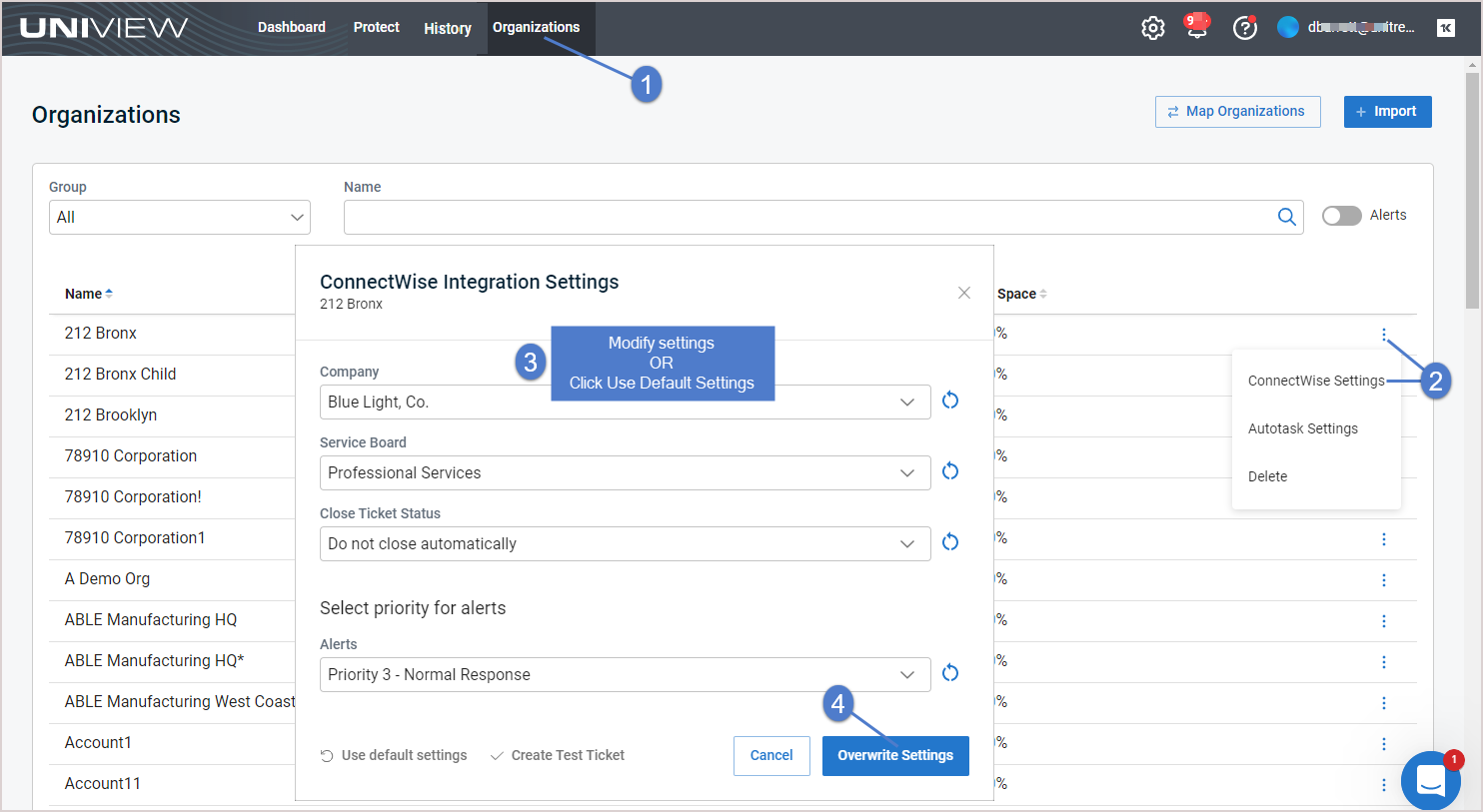Open notifications bell with red badge
Image resolution: width=1483 pixels, height=812 pixels.
[1197, 27]
